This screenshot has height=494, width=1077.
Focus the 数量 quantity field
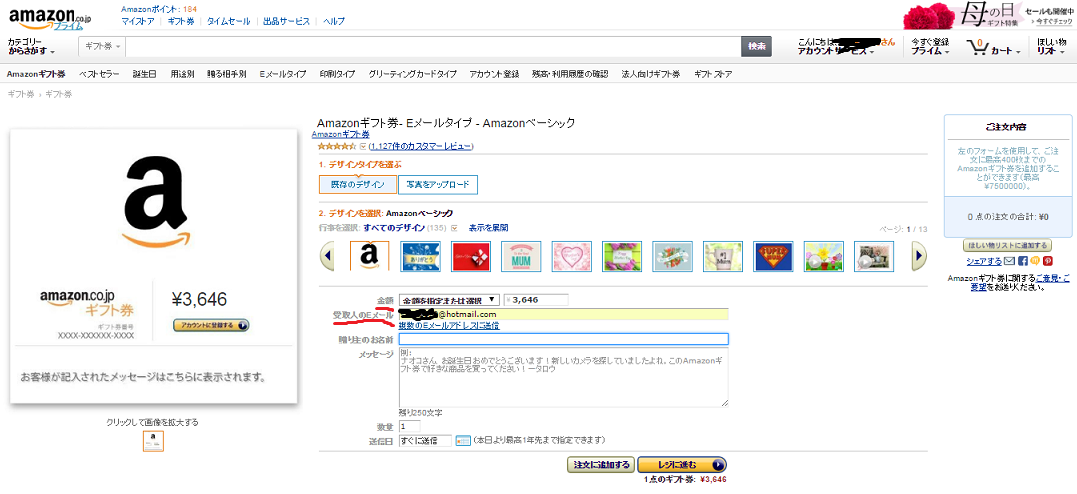[x=409, y=427]
